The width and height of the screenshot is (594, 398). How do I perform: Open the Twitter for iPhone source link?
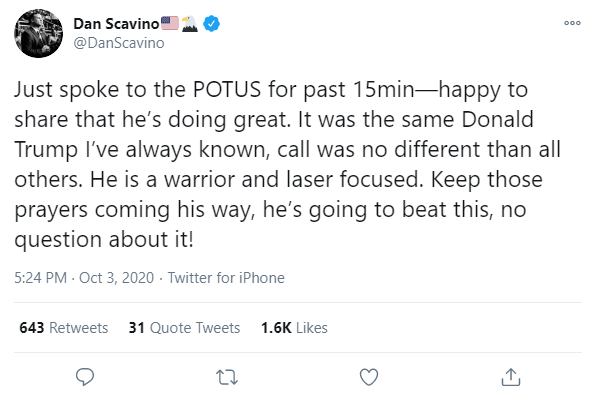(x=226, y=278)
